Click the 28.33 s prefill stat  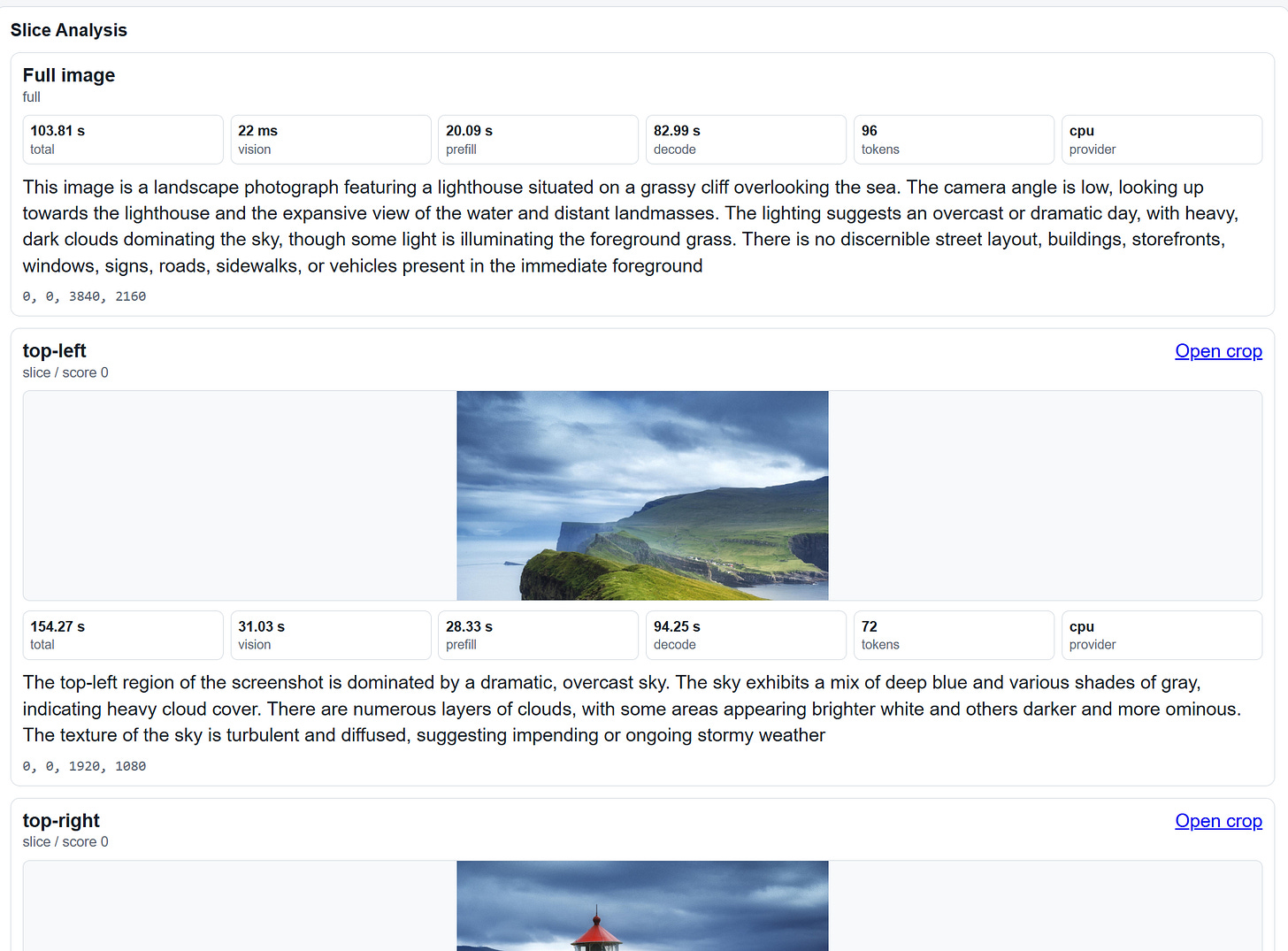coord(538,635)
